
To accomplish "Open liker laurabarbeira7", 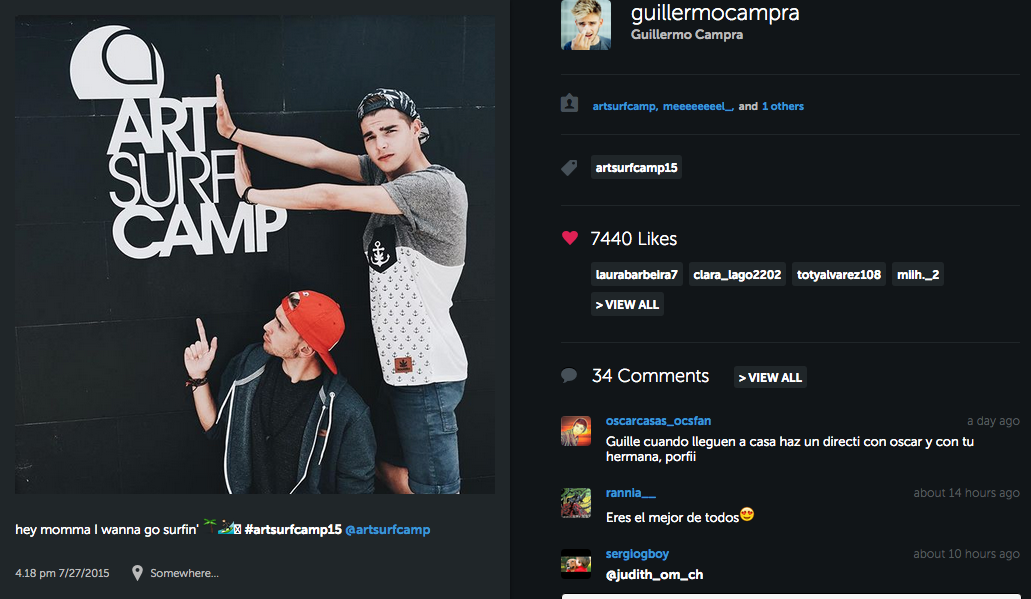I will tap(636, 274).
